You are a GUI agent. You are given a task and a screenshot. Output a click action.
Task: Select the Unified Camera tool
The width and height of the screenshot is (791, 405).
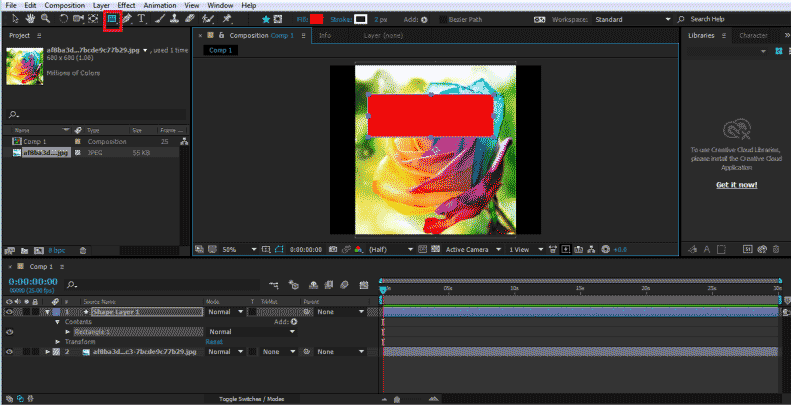point(78,19)
